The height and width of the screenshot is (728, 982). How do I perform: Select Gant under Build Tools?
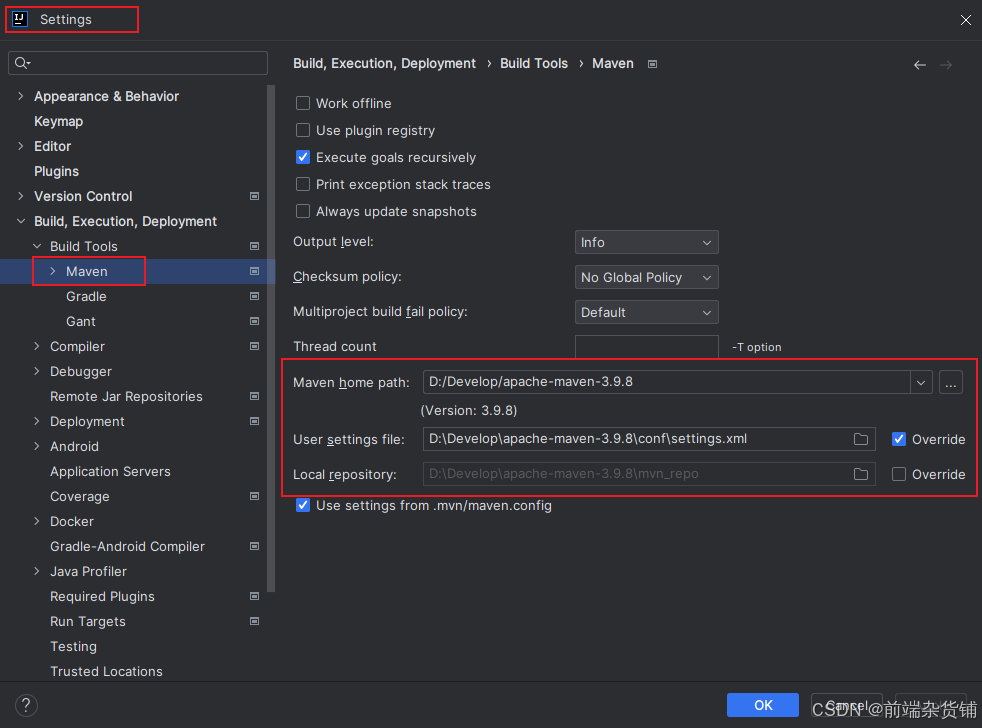(81, 321)
